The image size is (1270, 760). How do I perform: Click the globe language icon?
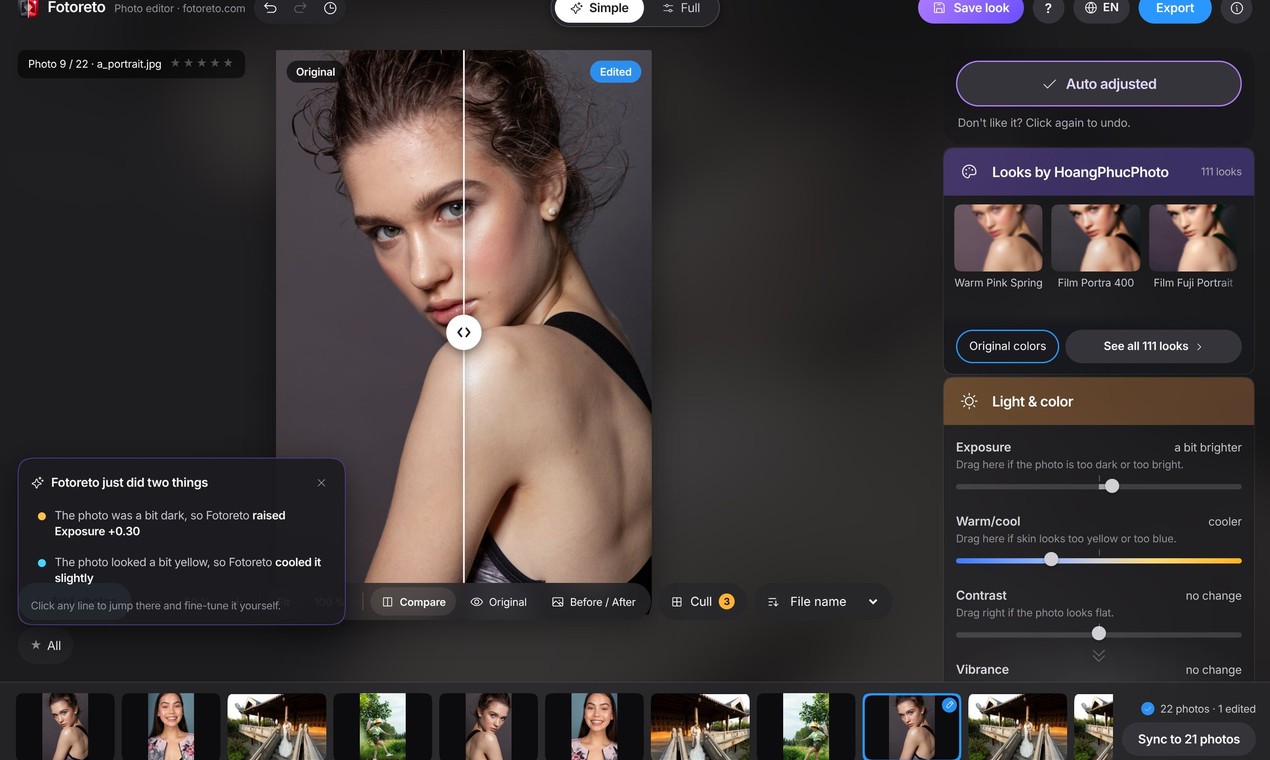(1091, 8)
